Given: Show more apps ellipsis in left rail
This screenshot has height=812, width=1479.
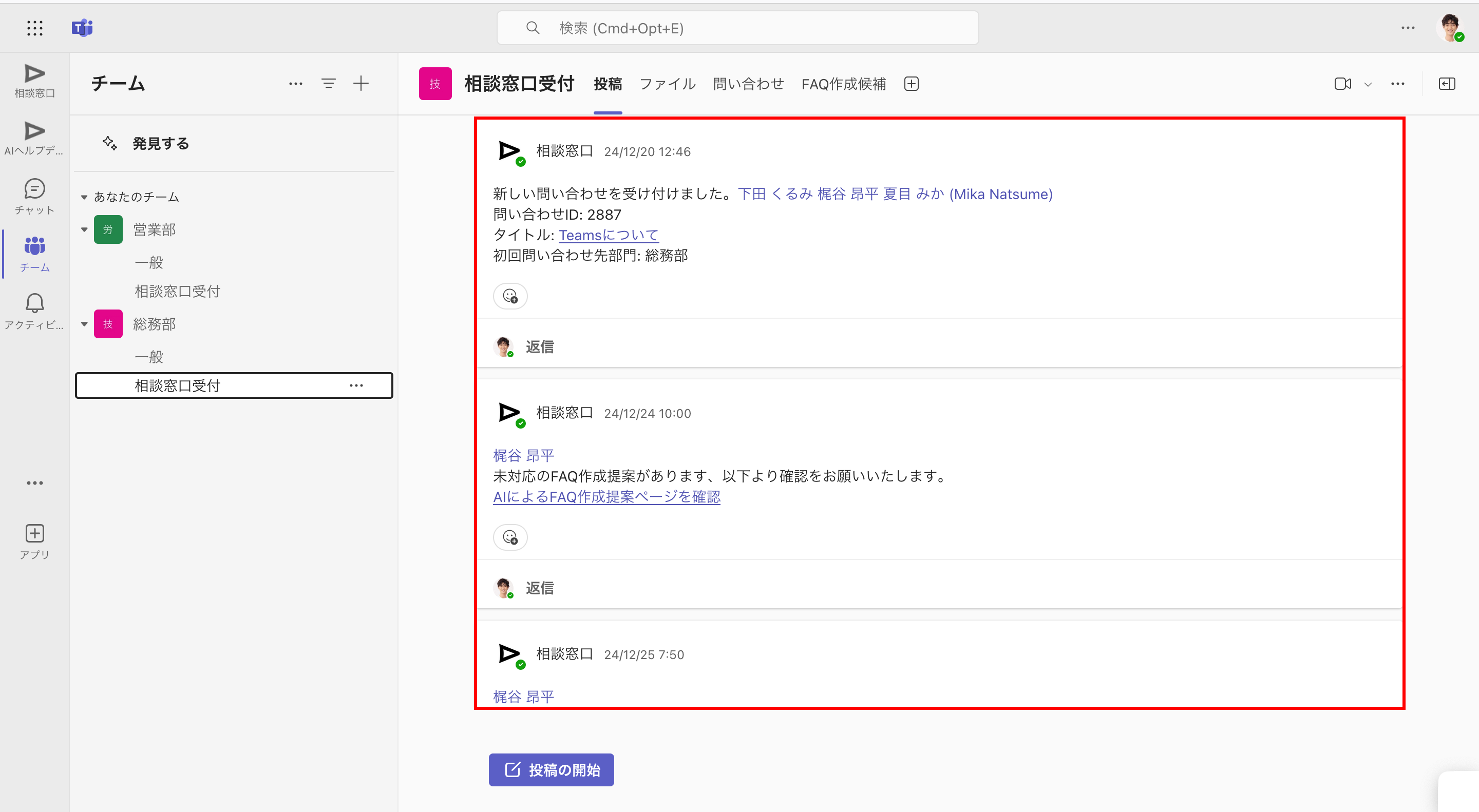Looking at the screenshot, I should point(34,483).
